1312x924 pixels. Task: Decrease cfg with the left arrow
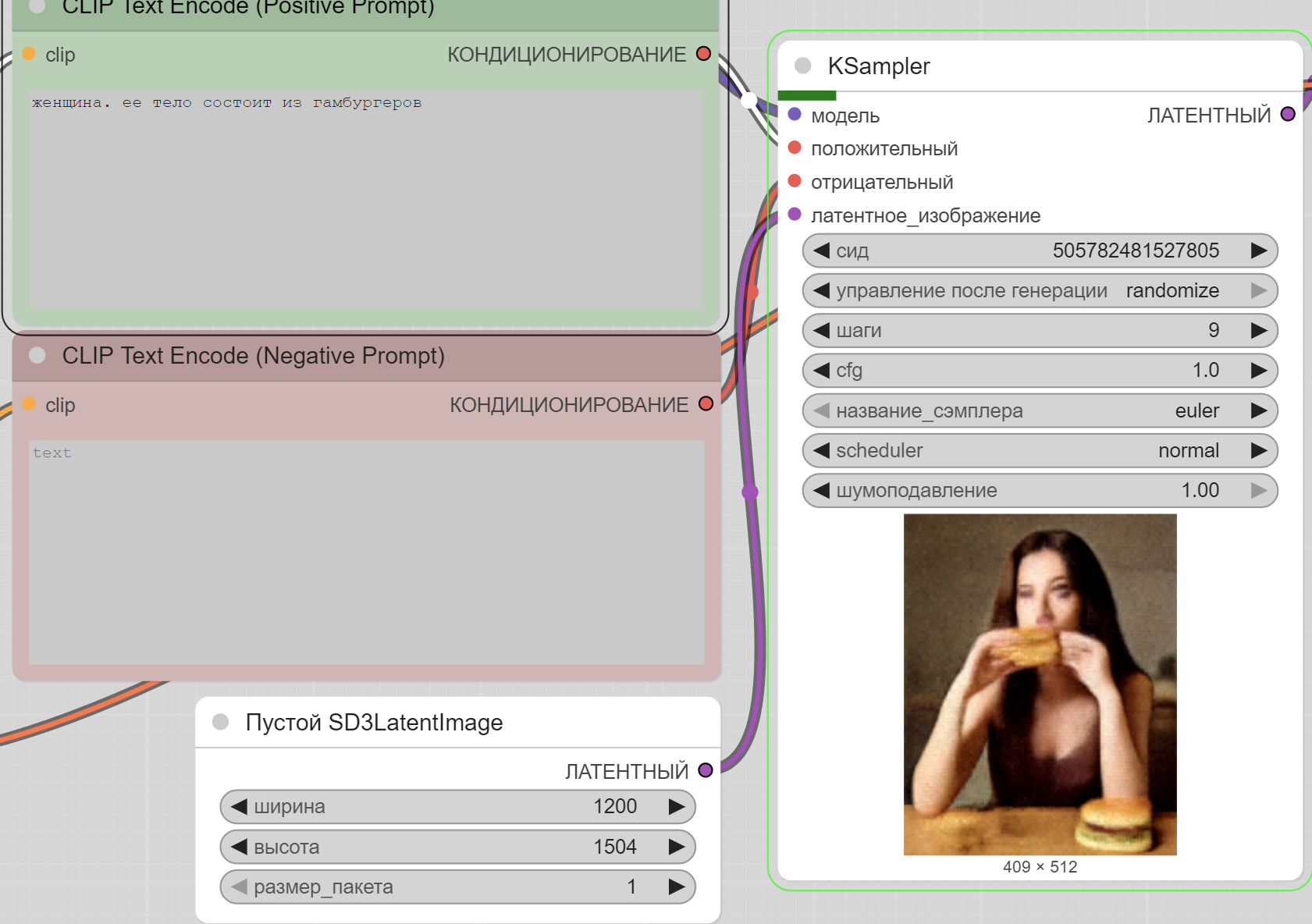821,370
